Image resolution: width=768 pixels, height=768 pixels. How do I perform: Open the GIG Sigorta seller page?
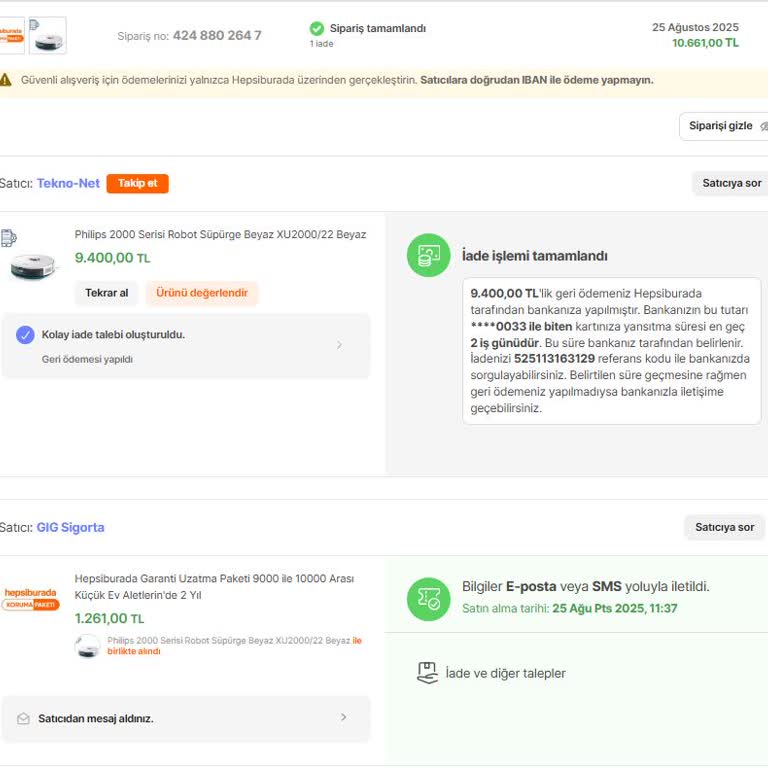[71, 528]
